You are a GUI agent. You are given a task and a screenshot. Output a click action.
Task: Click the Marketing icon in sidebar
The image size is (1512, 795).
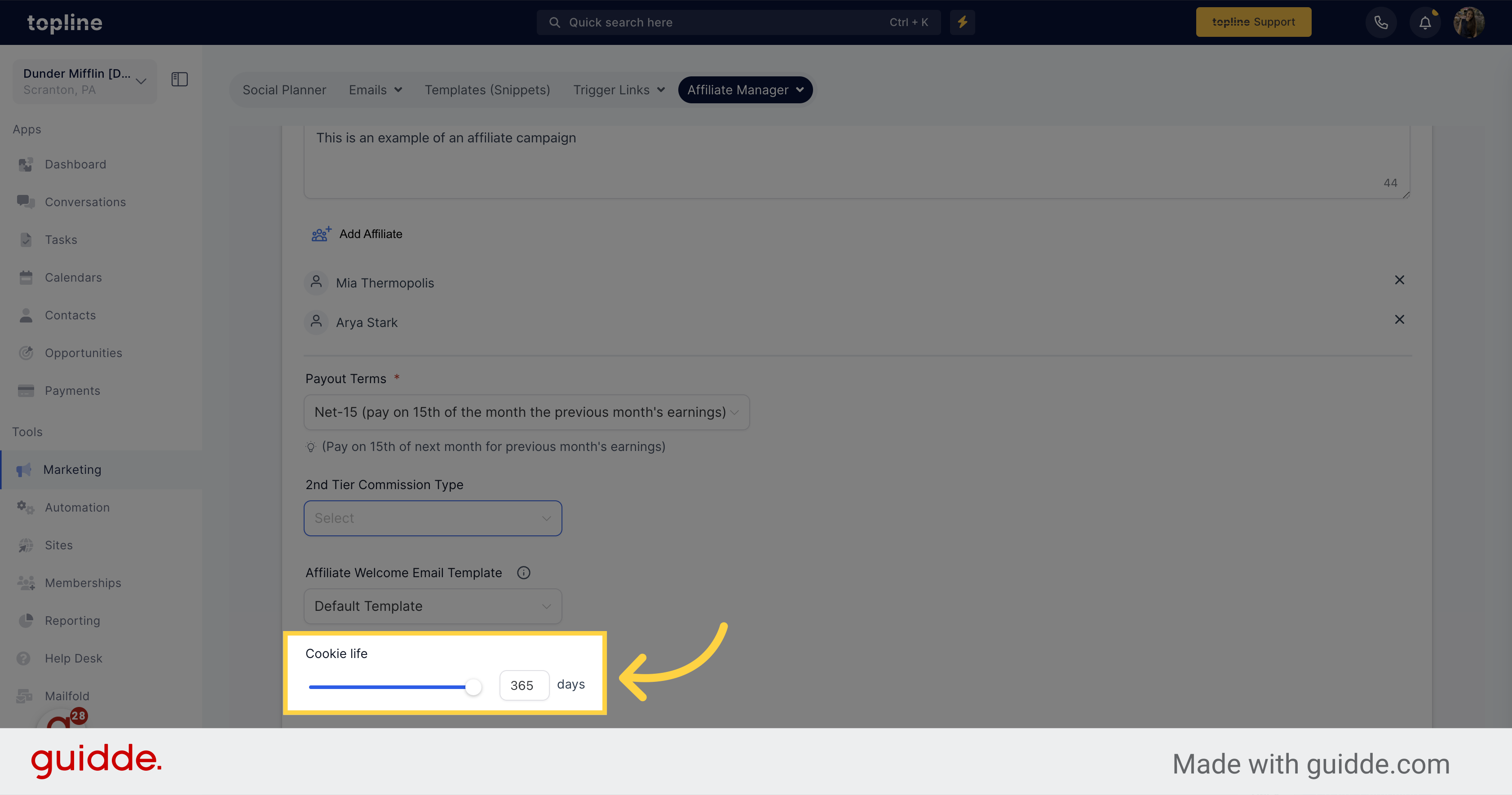tap(25, 469)
